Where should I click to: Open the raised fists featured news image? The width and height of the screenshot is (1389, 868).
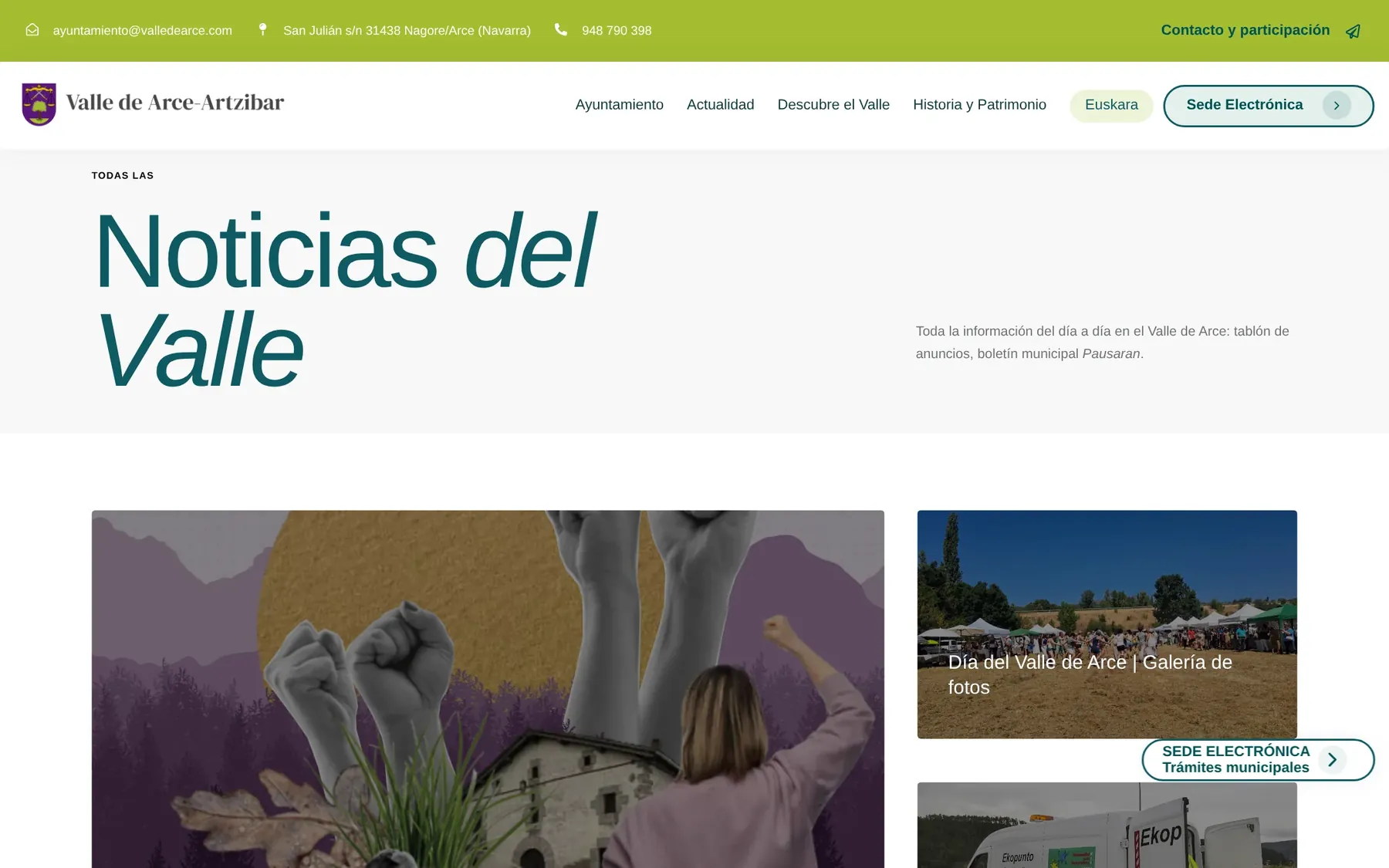[x=488, y=689]
